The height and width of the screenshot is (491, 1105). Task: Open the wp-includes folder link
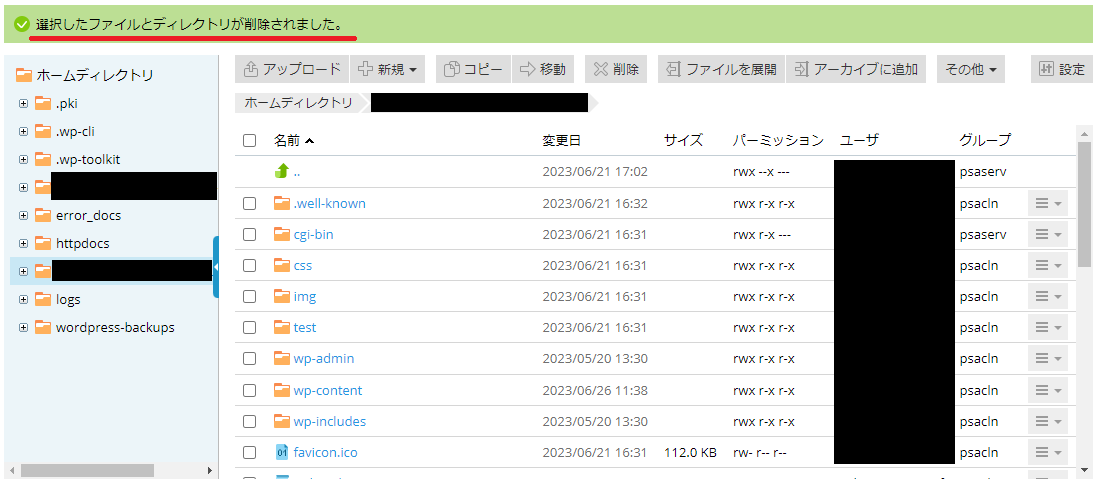coord(329,421)
